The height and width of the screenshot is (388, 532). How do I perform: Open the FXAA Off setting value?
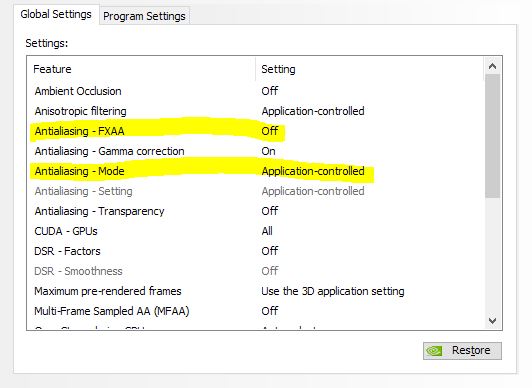point(270,131)
